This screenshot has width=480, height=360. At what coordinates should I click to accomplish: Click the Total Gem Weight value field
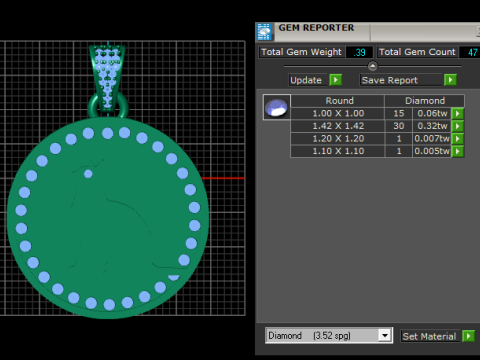[359, 52]
